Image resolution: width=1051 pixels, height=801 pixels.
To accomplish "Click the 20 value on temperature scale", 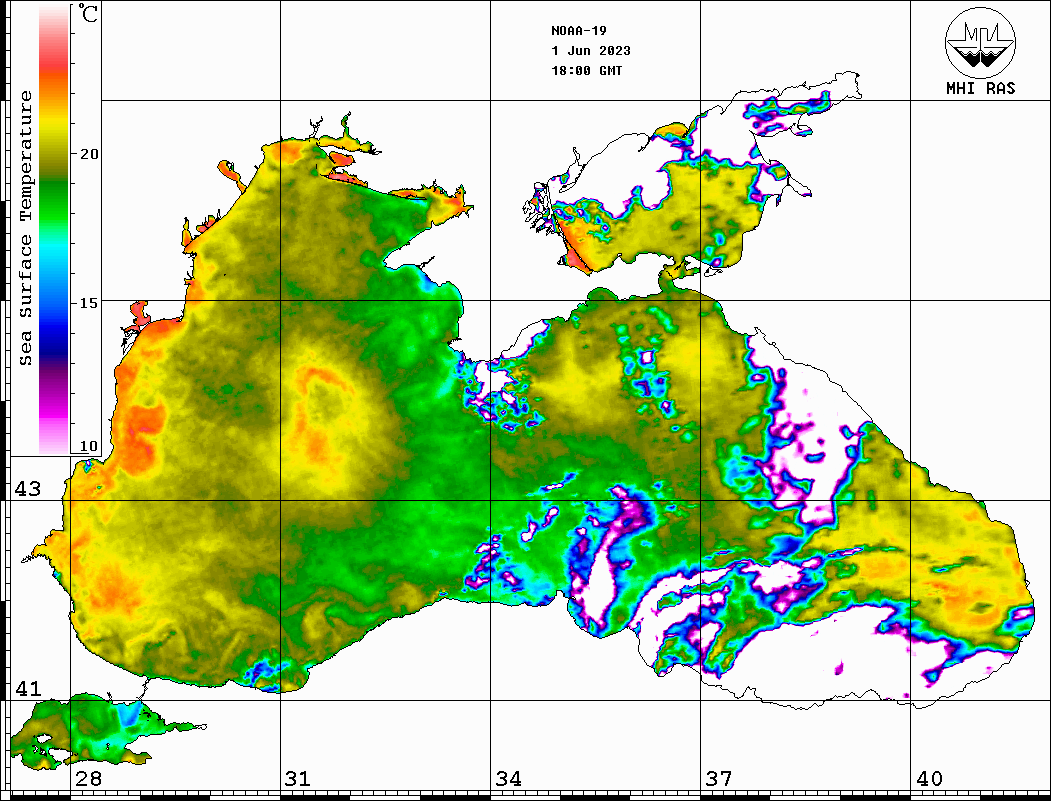I will tap(88, 154).
